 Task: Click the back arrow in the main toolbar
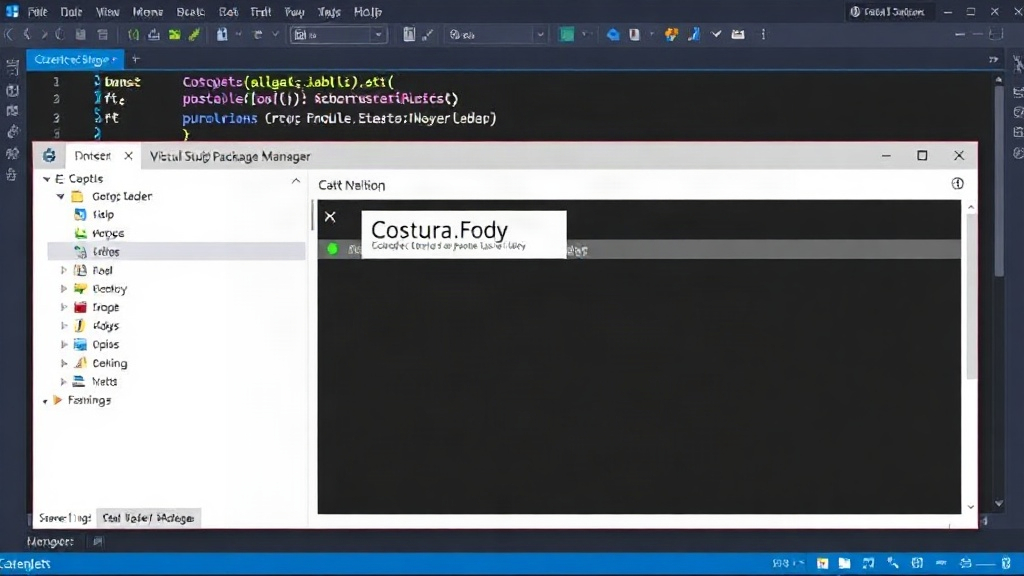click(x=27, y=35)
